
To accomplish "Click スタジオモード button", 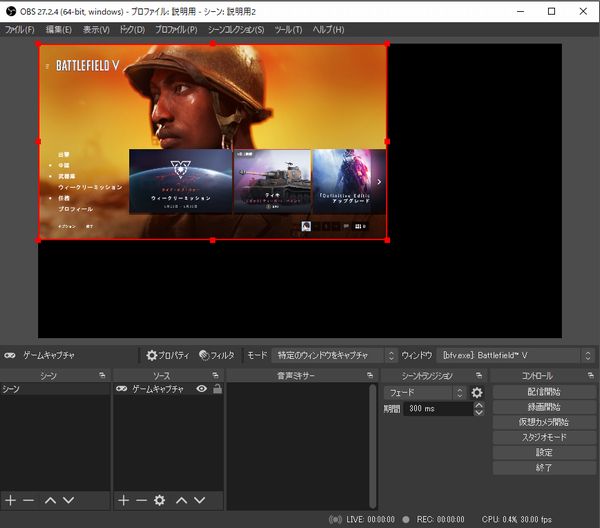I will 544,437.
